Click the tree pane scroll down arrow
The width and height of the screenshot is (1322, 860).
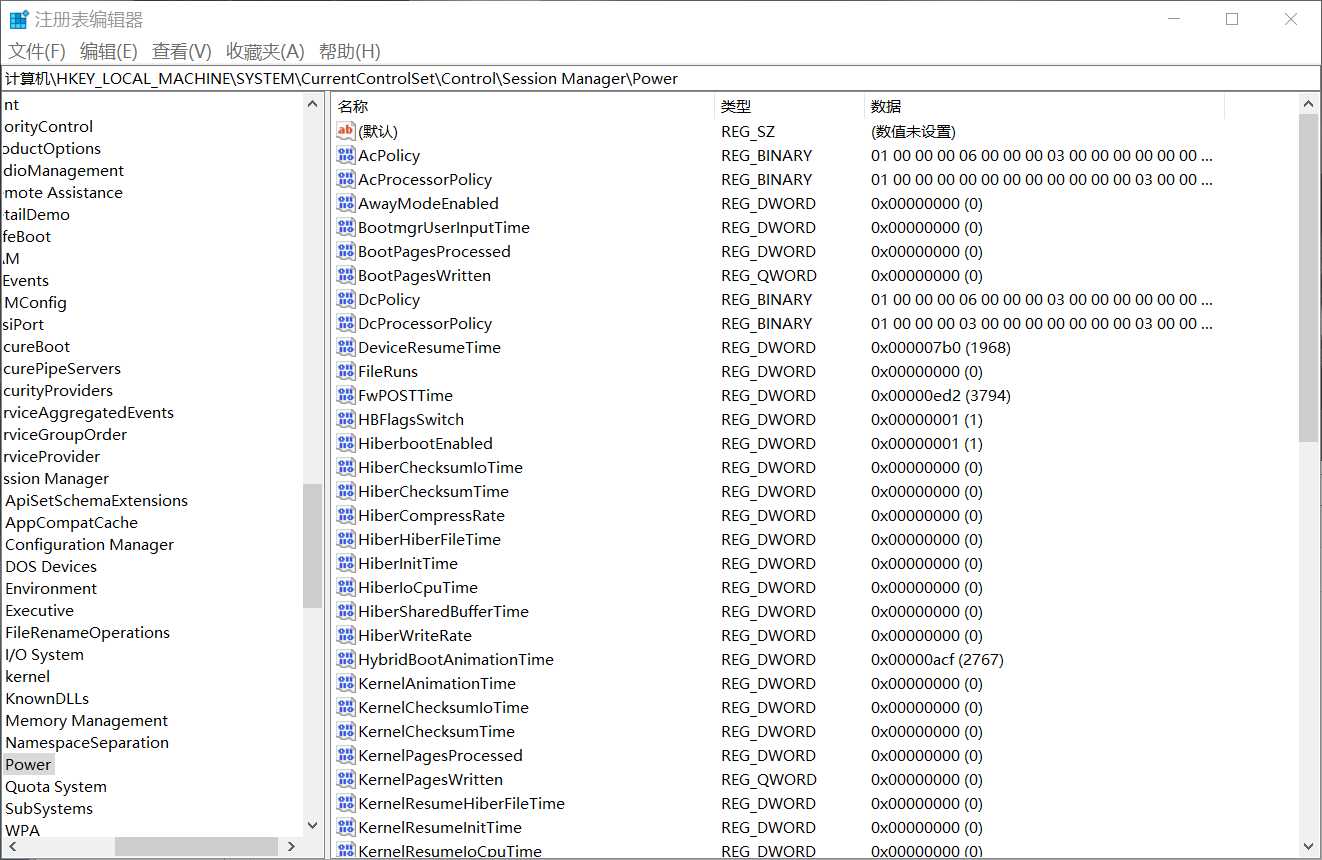312,825
